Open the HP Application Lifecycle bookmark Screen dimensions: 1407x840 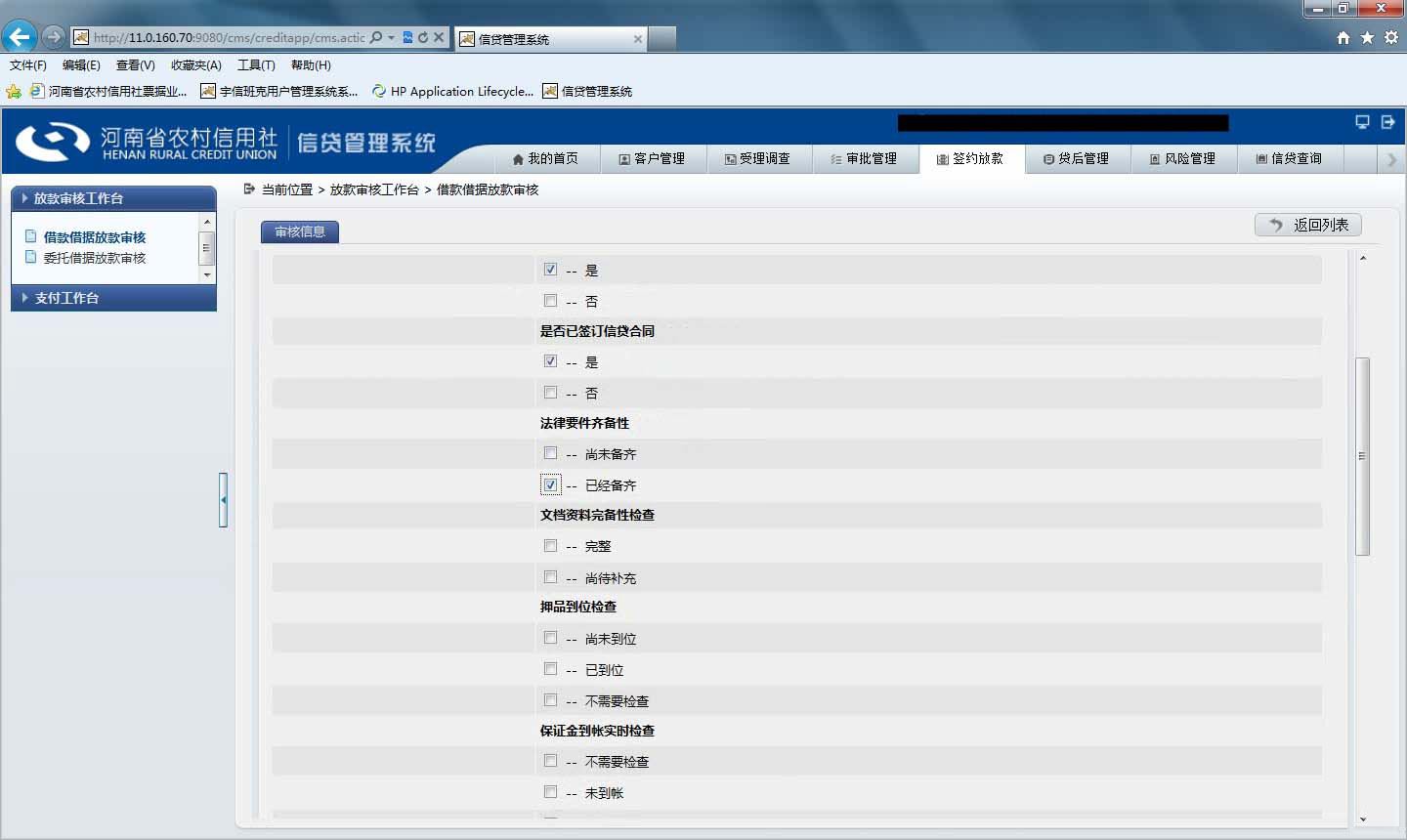pyautogui.click(x=452, y=91)
